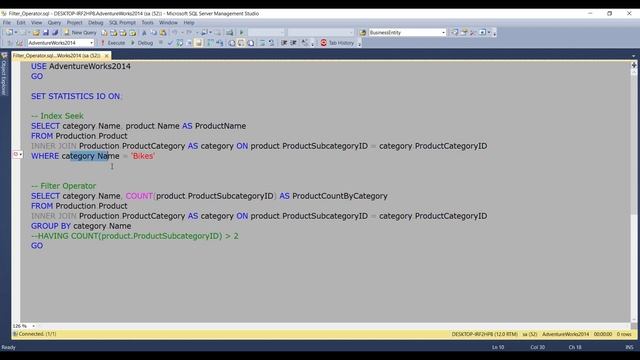
Task: Click the Comment out selected lines icon
Action: point(262,42)
